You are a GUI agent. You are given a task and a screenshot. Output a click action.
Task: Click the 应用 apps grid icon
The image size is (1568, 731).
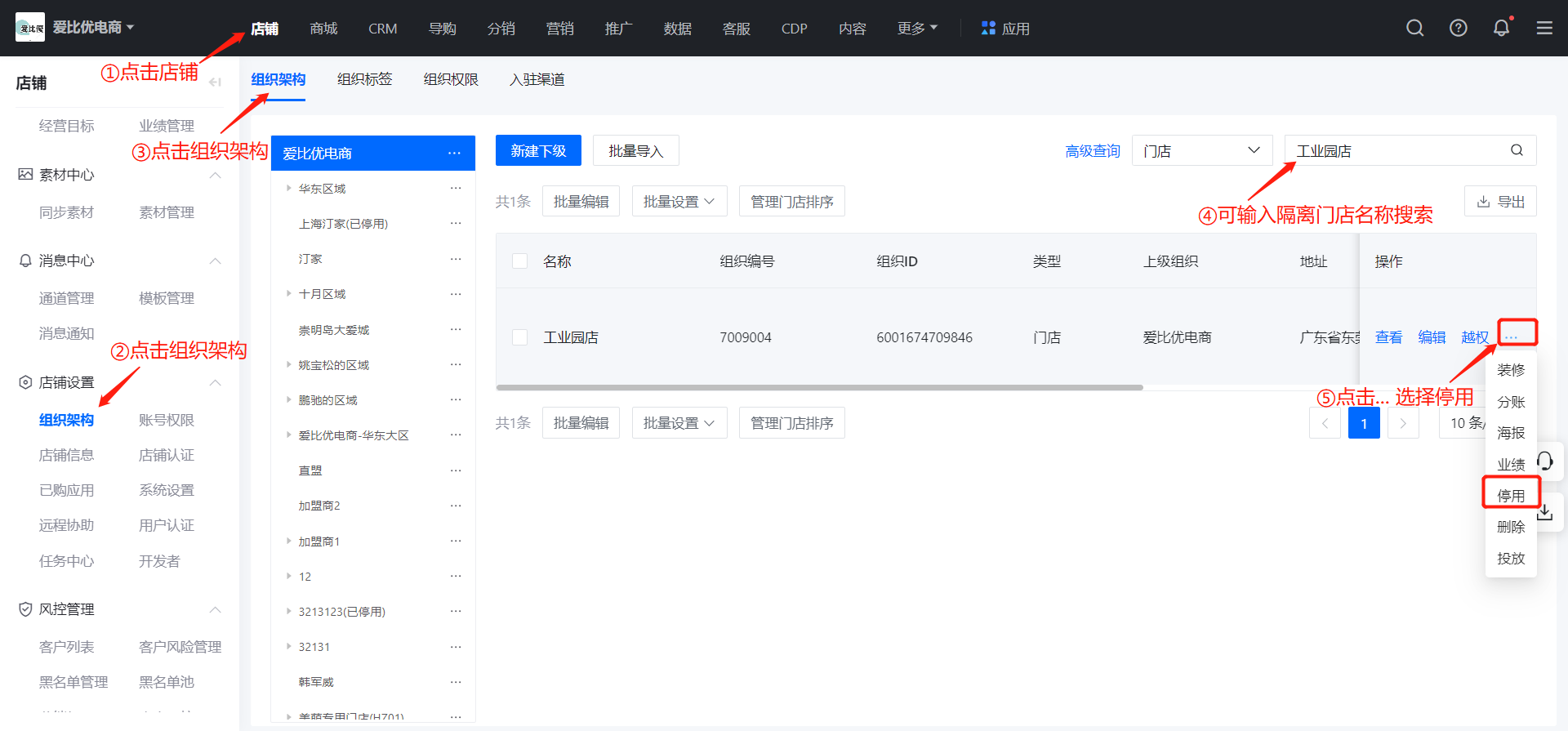click(x=988, y=28)
